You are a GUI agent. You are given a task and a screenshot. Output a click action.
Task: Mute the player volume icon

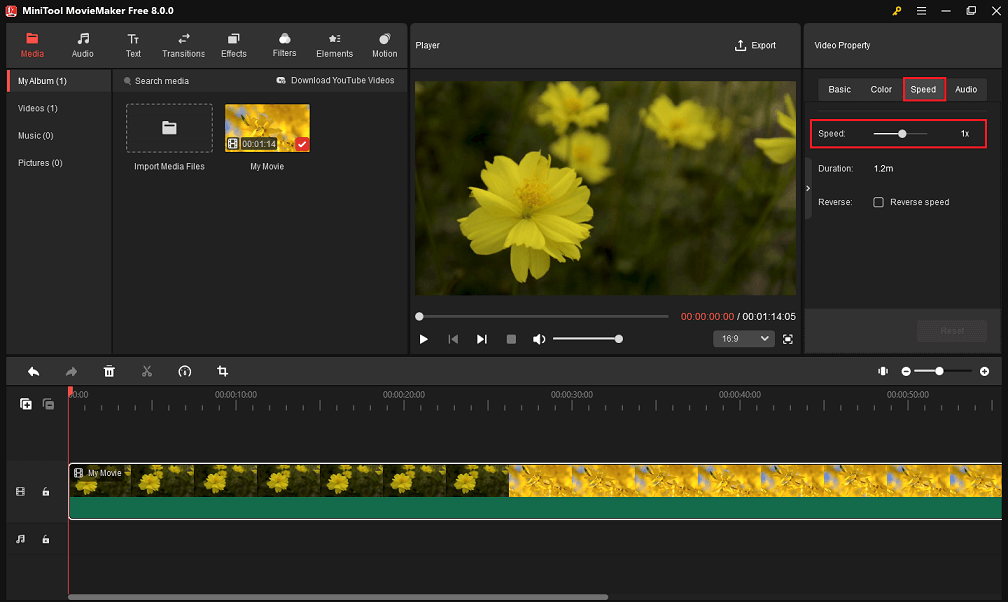539,339
